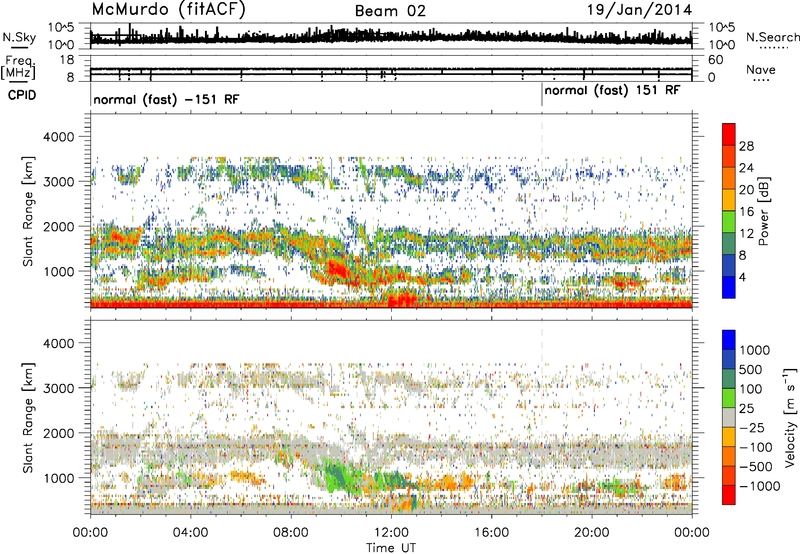Click the Nave legend label
The width and height of the screenshot is (800, 554).
pyautogui.click(x=761, y=70)
